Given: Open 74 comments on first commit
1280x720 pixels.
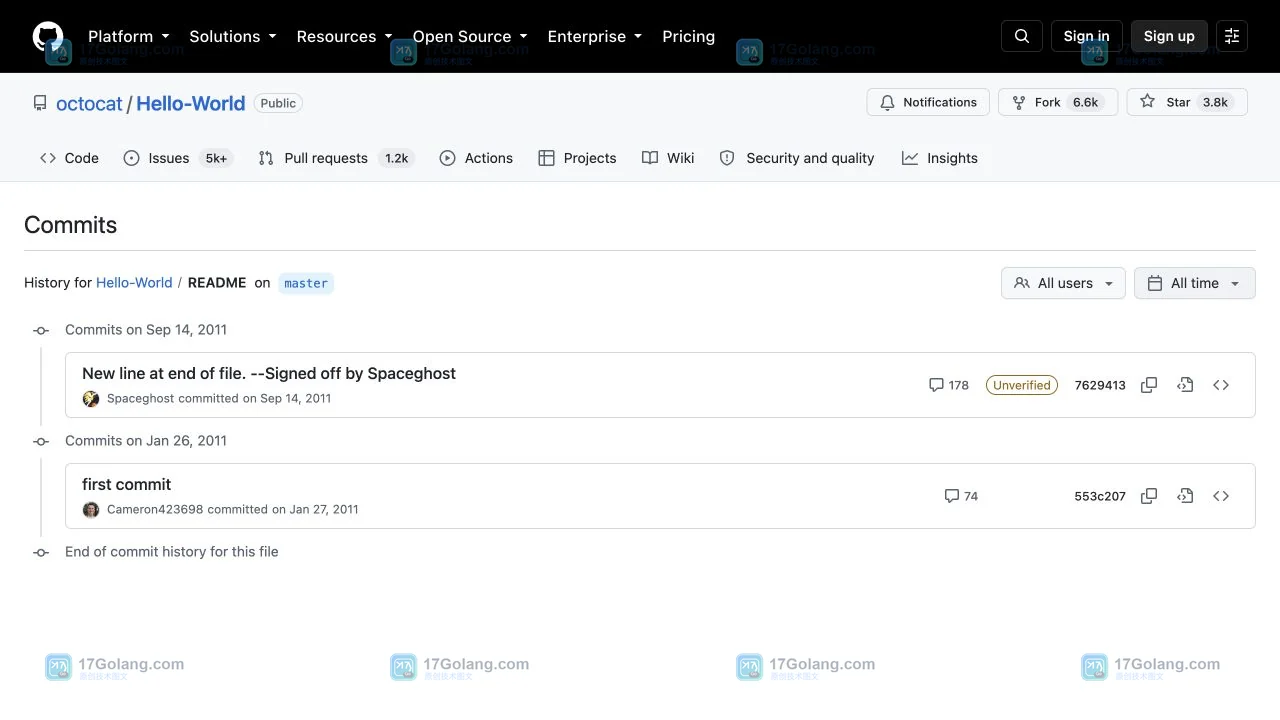Looking at the screenshot, I should 961,496.
